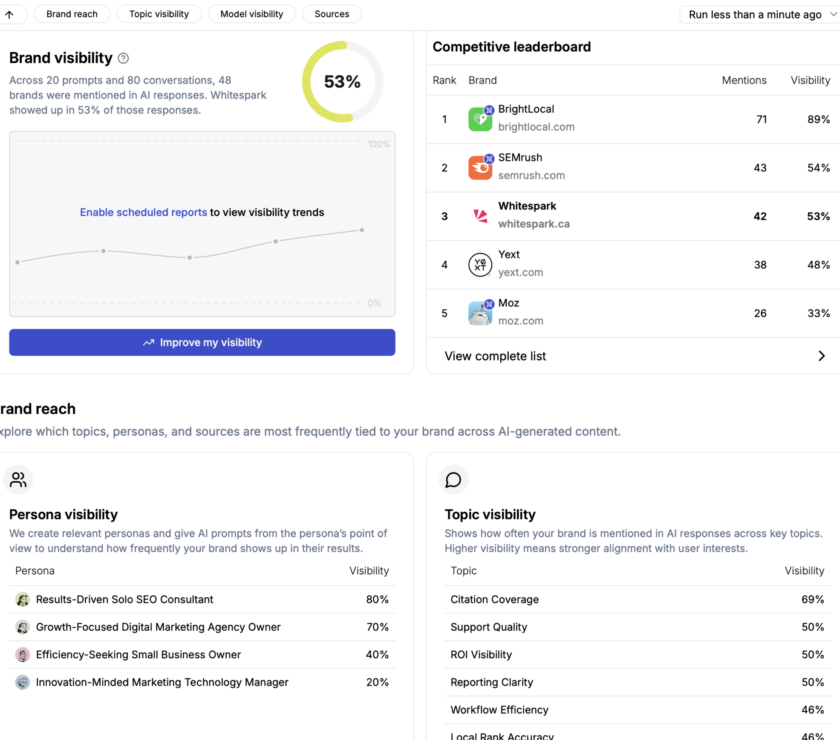
Task: Click the Rank column header
Action: (x=444, y=80)
